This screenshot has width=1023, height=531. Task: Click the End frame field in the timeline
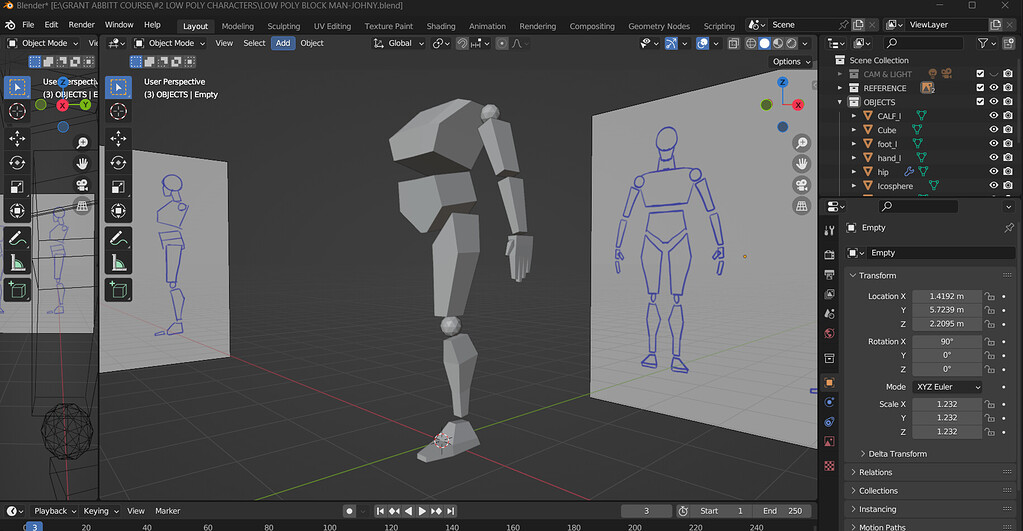pyautogui.click(x=781, y=511)
